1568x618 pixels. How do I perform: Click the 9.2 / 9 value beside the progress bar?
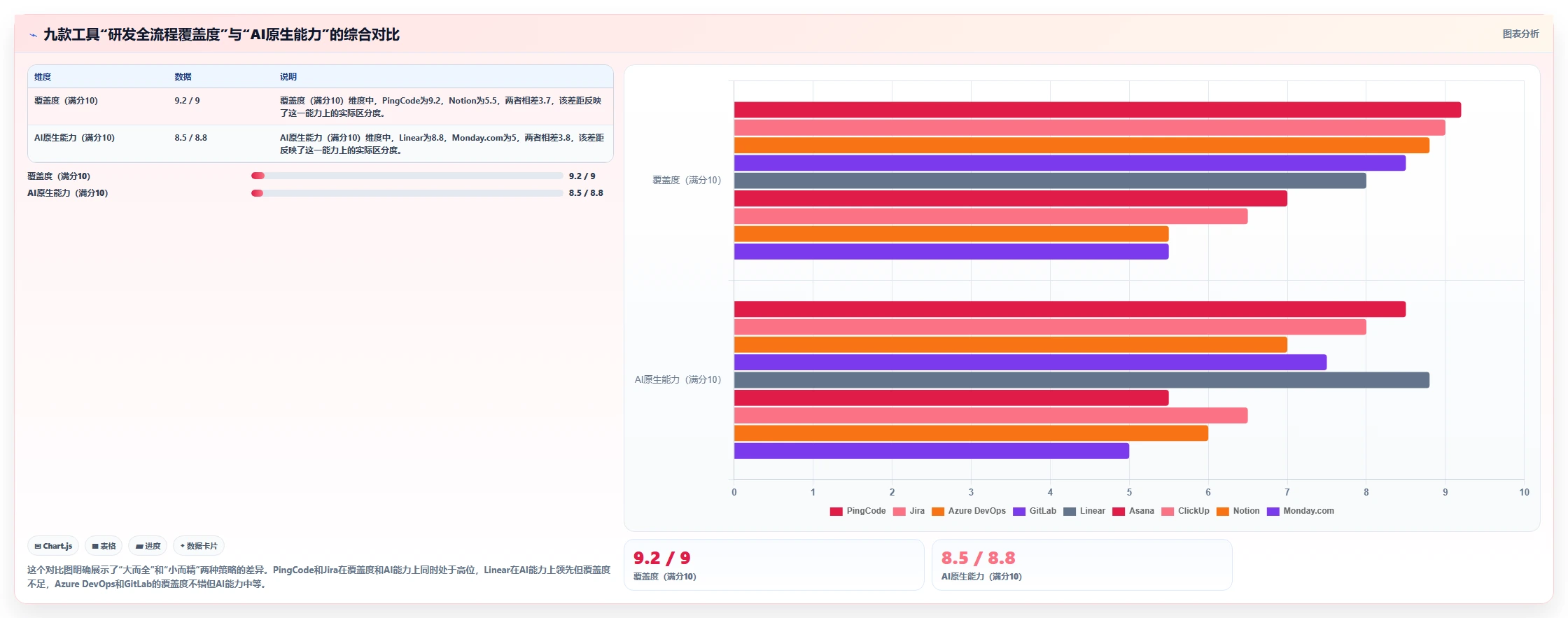582,176
